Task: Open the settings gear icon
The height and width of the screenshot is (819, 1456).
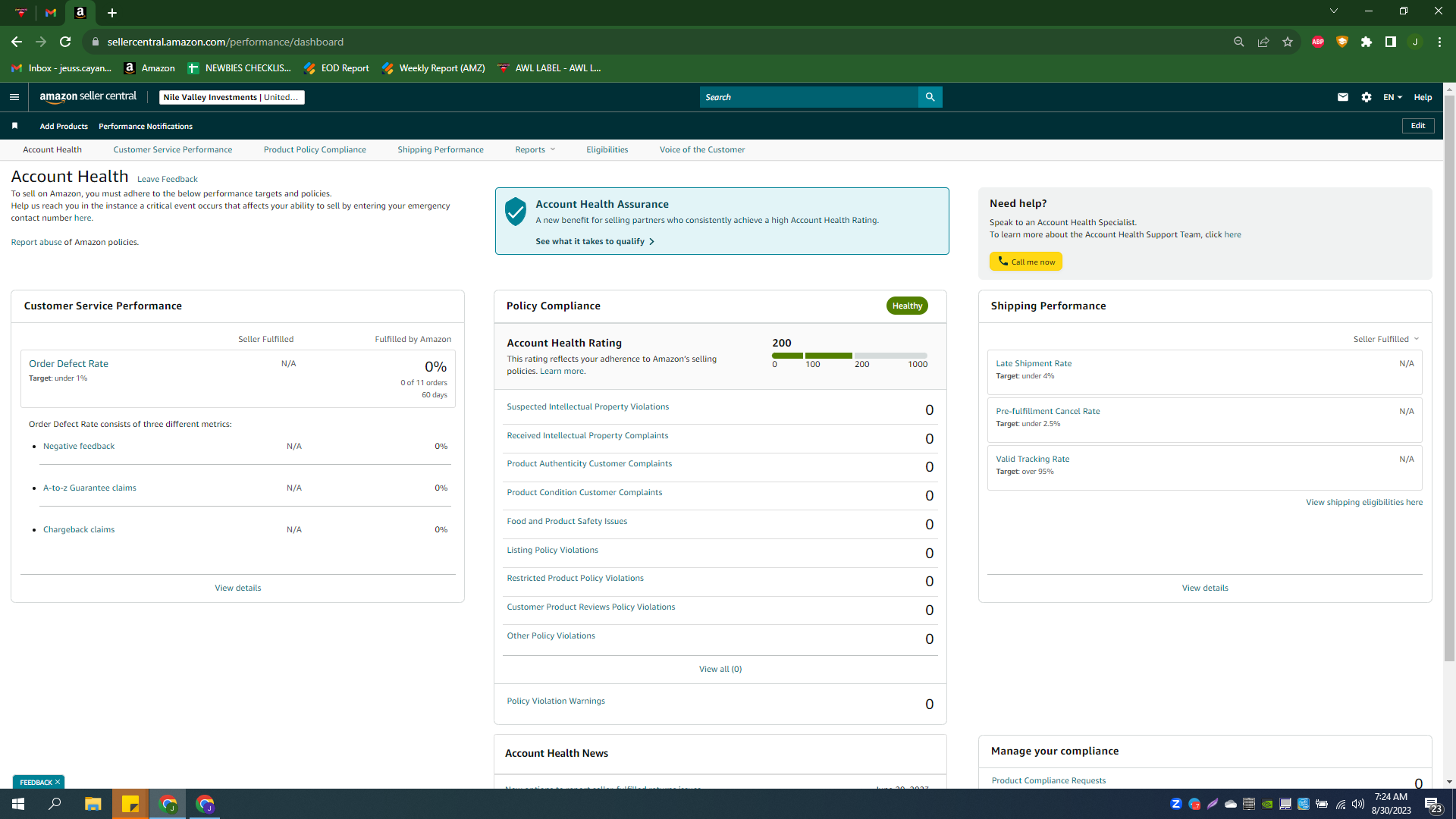Action: [x=1367, y=97]
